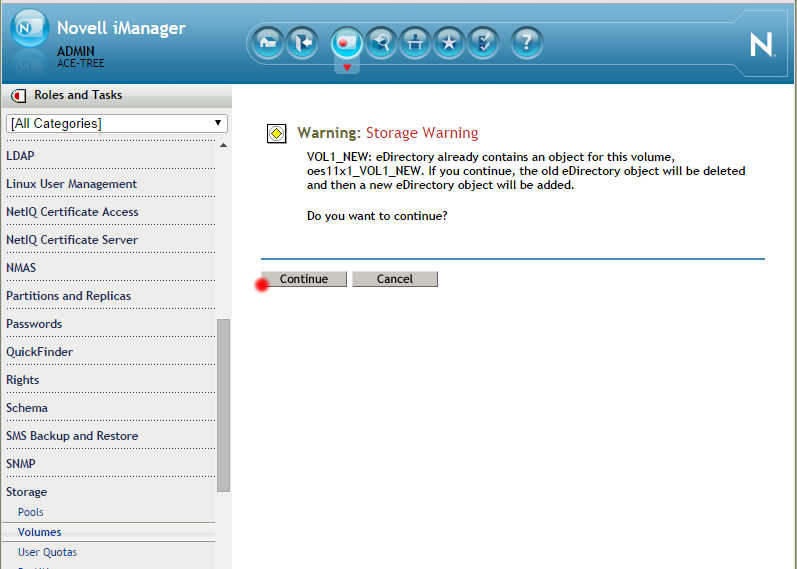The width and height of the screenshot is (797, 569).
Task: Expand the Passwords role
Action: point(34,323)
